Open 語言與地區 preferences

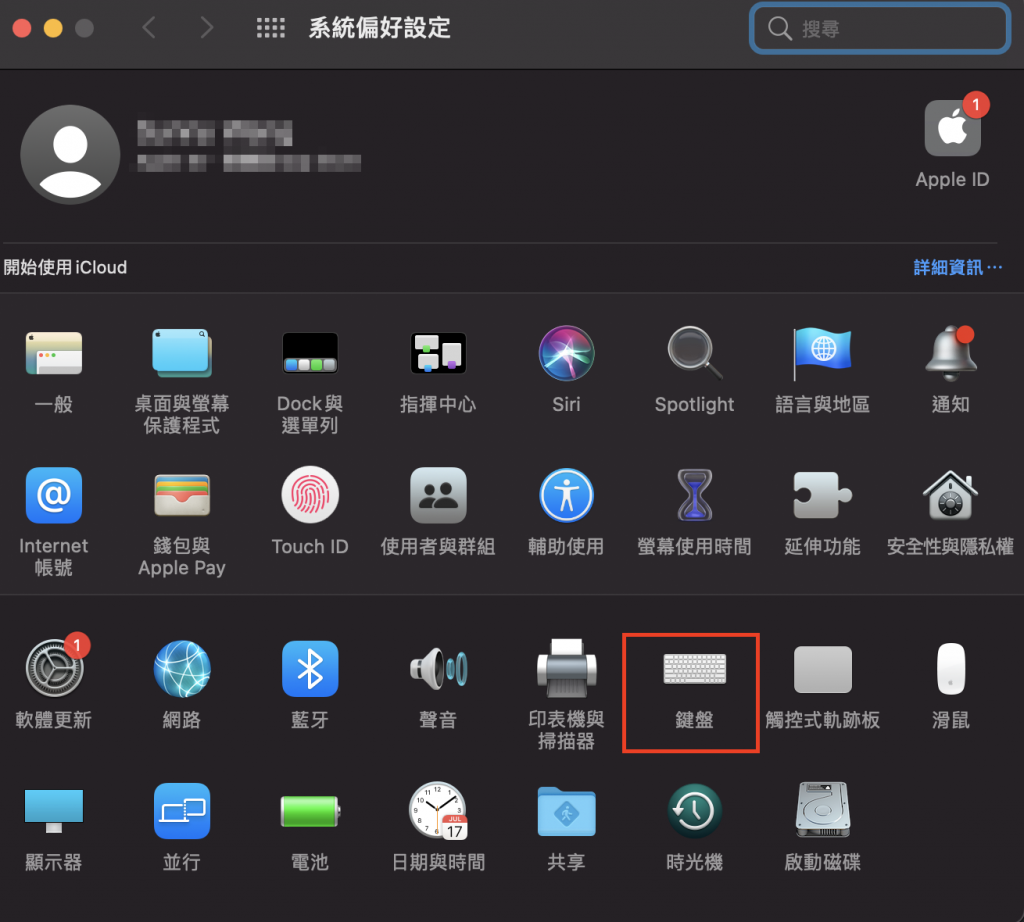[822, 353]
